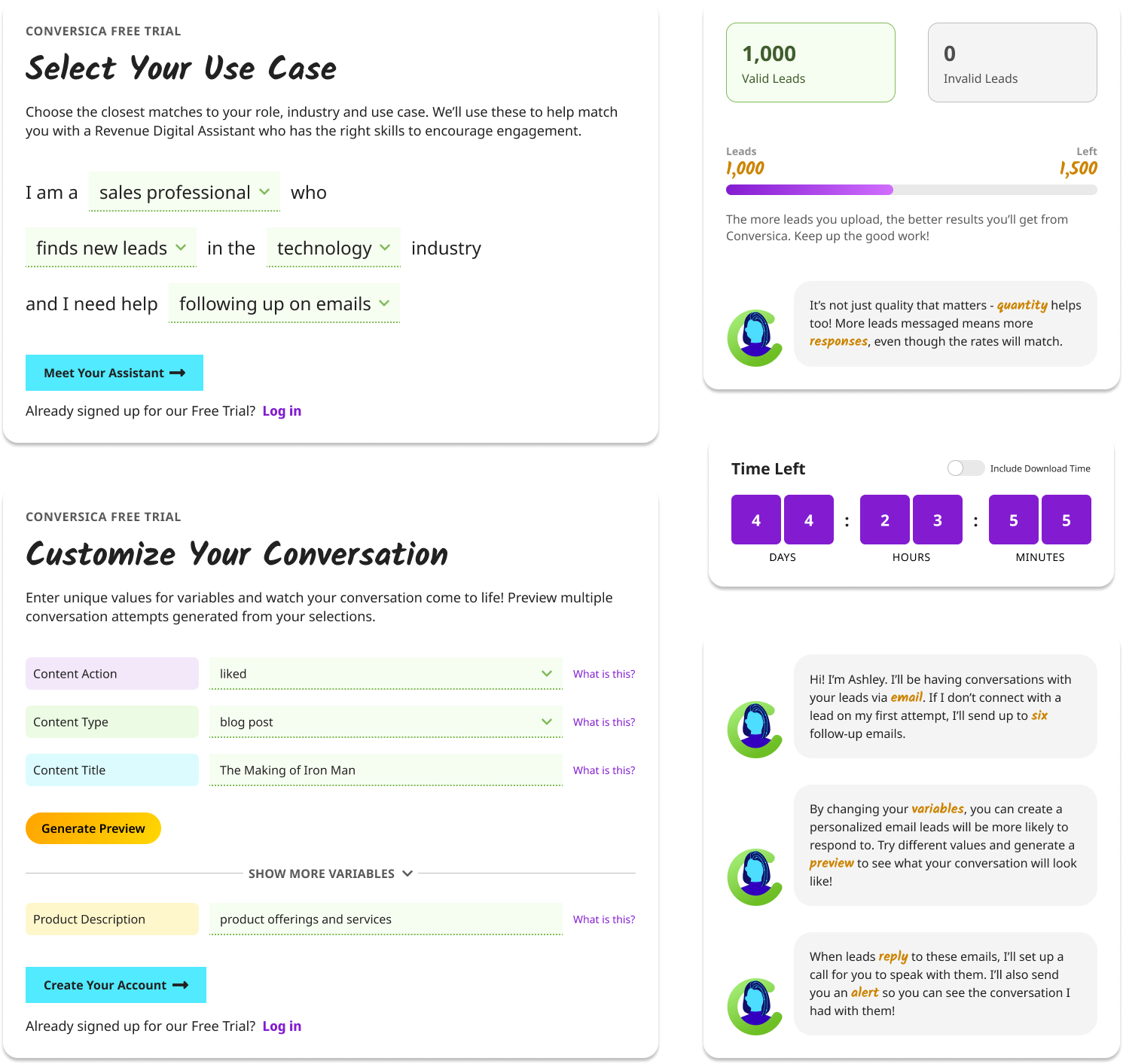Click Log in link under Meet Your Assistant
The image size is (1123, 1064).
(x=282, y=411)
